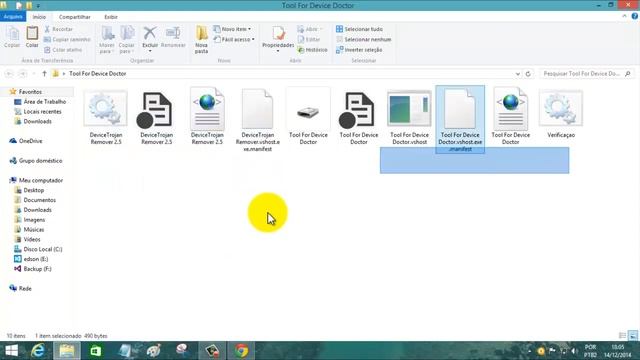The height and width of the screenshot is (360, 640).
Task: Open Internet Explorer from the taskbar
Action: [x=38, y=351]
